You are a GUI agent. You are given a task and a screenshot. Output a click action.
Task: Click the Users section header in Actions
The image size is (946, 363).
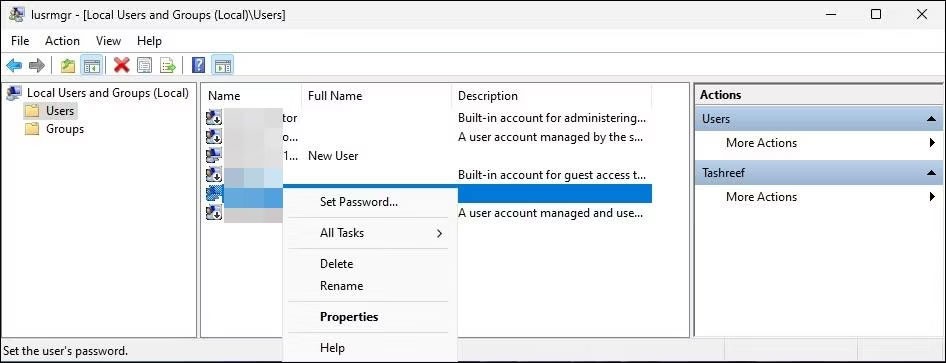[819, 119]
